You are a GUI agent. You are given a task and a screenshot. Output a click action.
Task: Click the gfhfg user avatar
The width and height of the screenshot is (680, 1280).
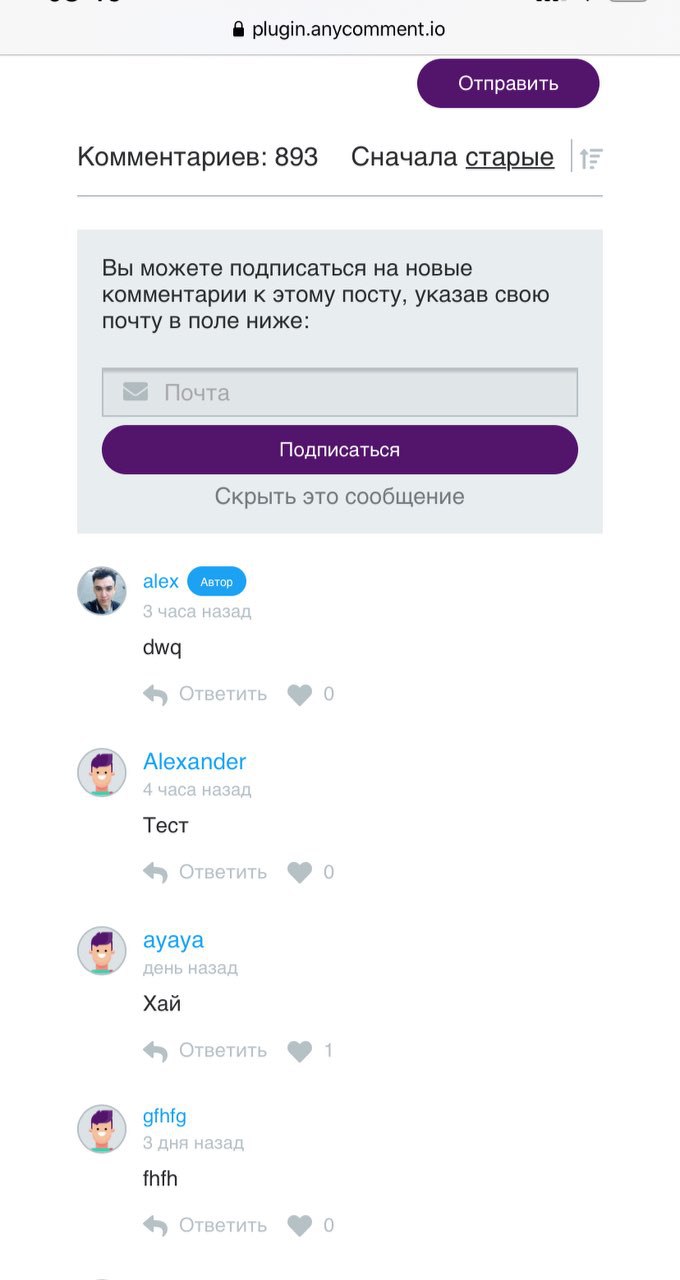pos(102,1129)
